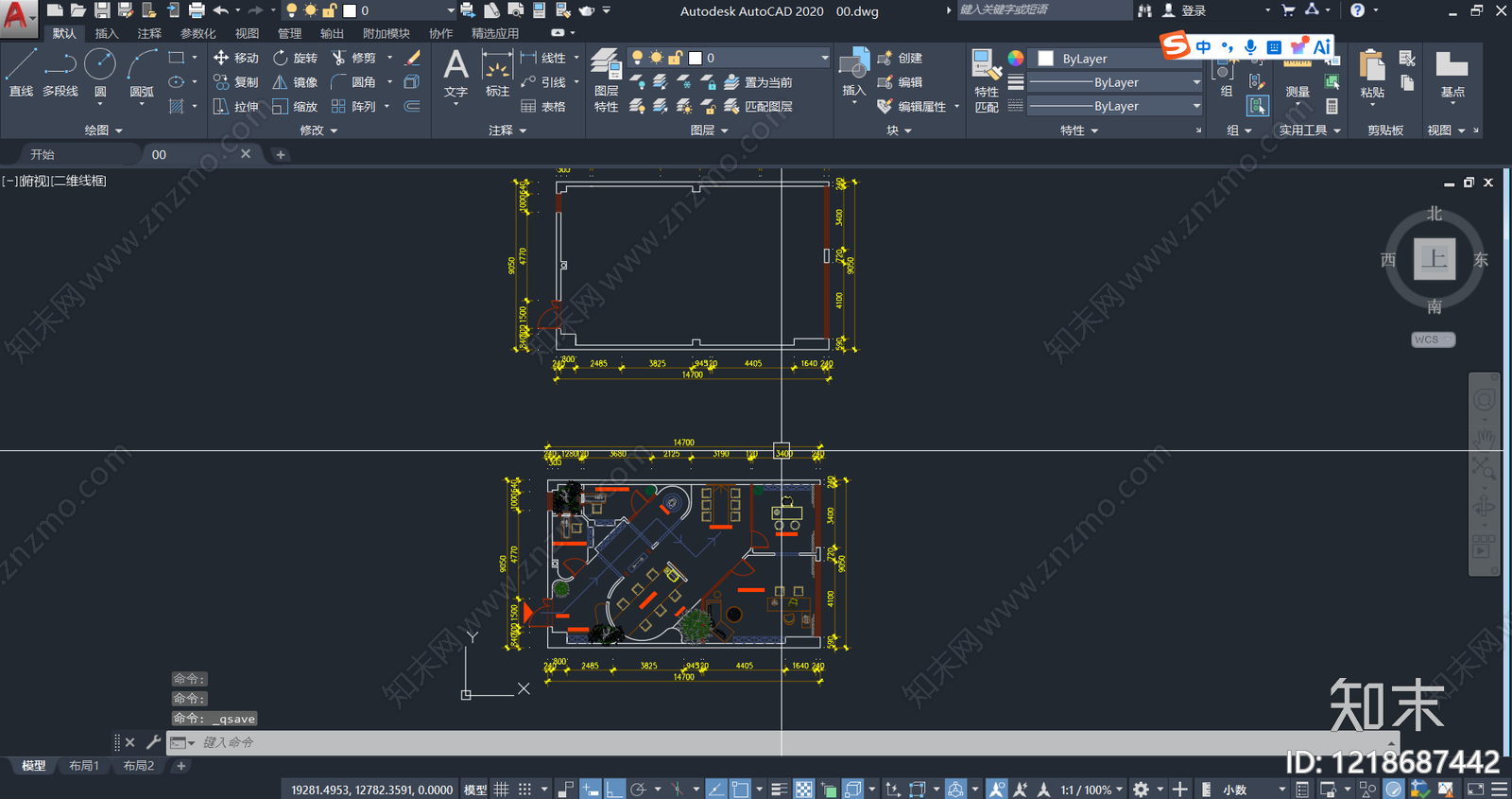
Task: Click the object color wheel swatch
Action: pyautogui.click(x=1016, y=58)
